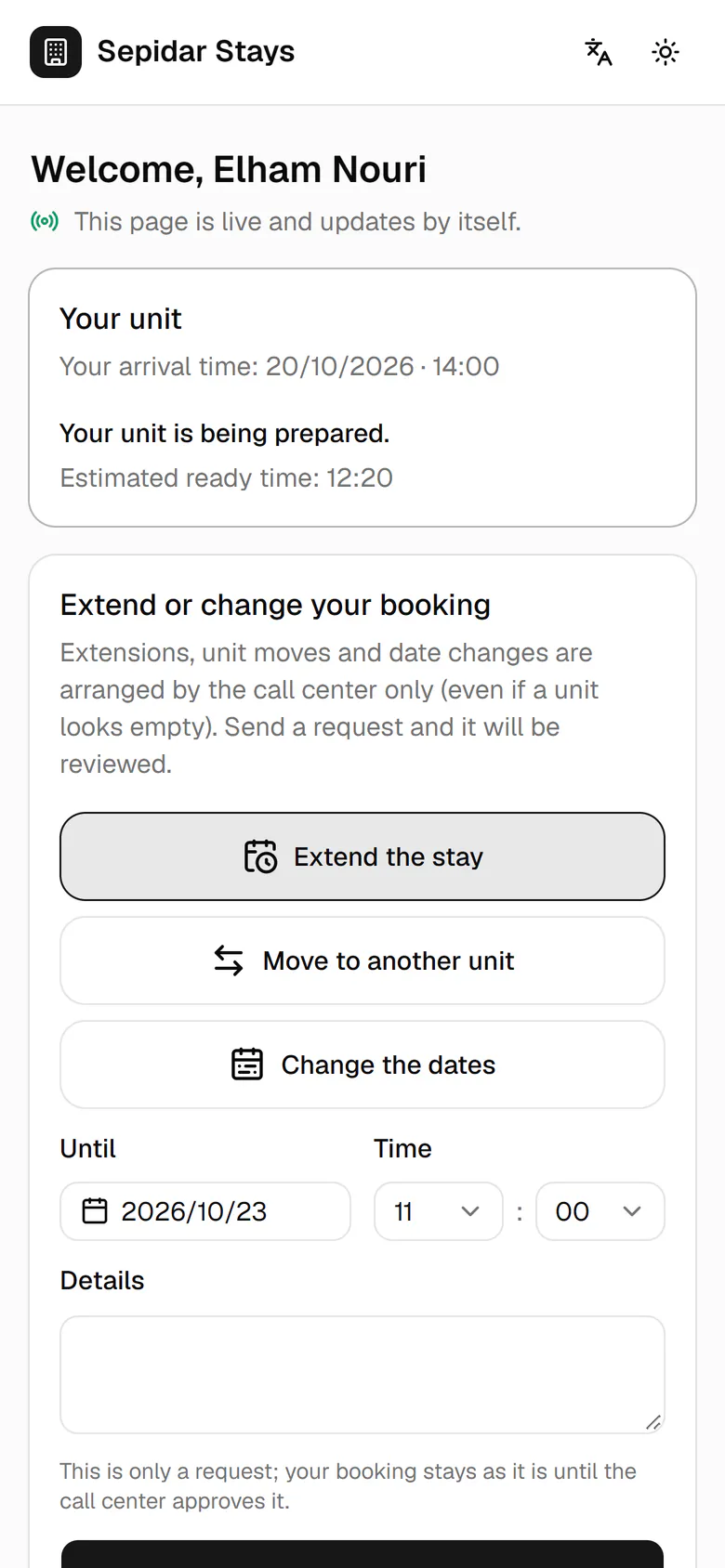Choose the Change the dates option
This screenshot has width=725, height=1568.
(x=362, y=1065)
